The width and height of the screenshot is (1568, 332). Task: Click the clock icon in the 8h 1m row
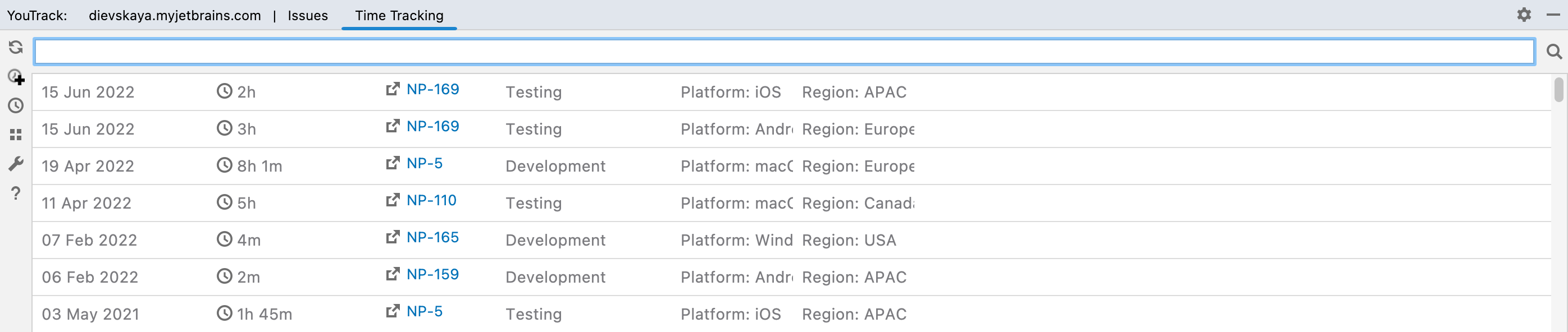pyautogui.click(x=225, y=165)
